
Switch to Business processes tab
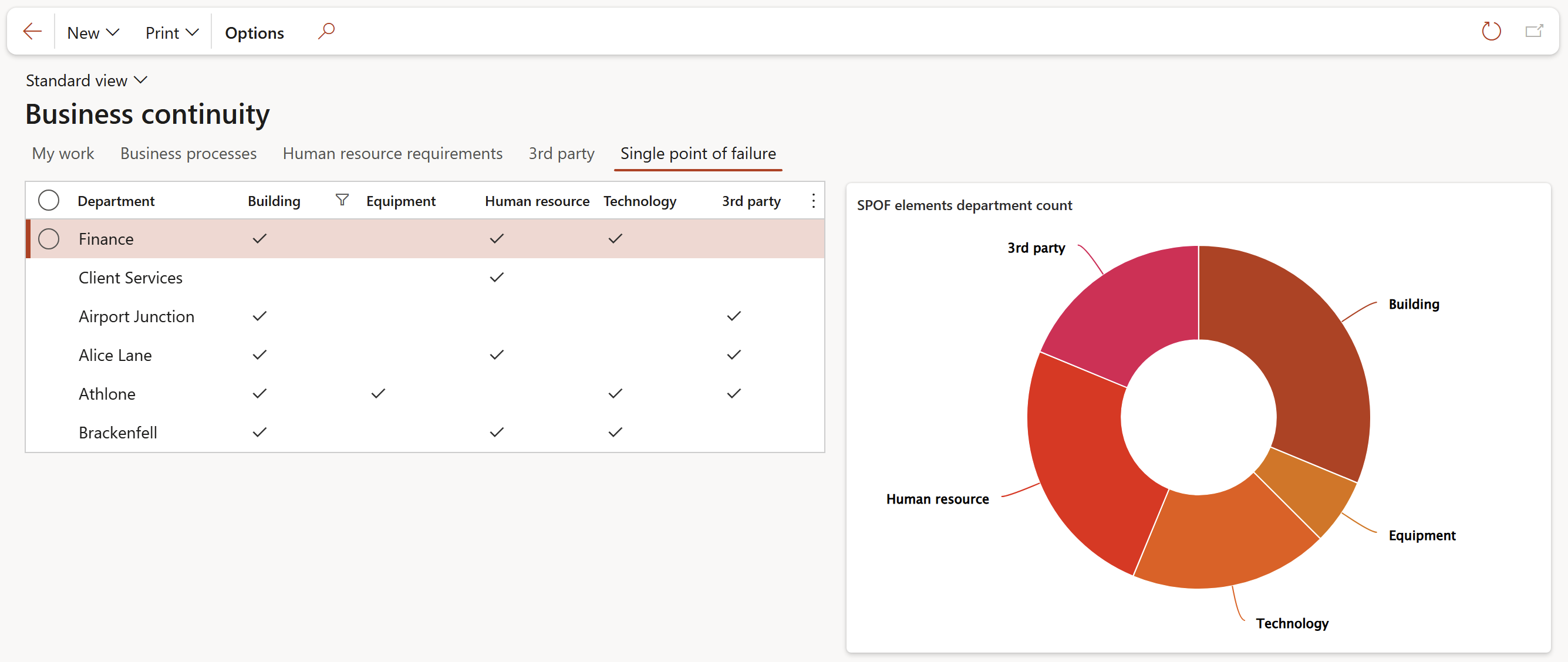click(188, 153)
